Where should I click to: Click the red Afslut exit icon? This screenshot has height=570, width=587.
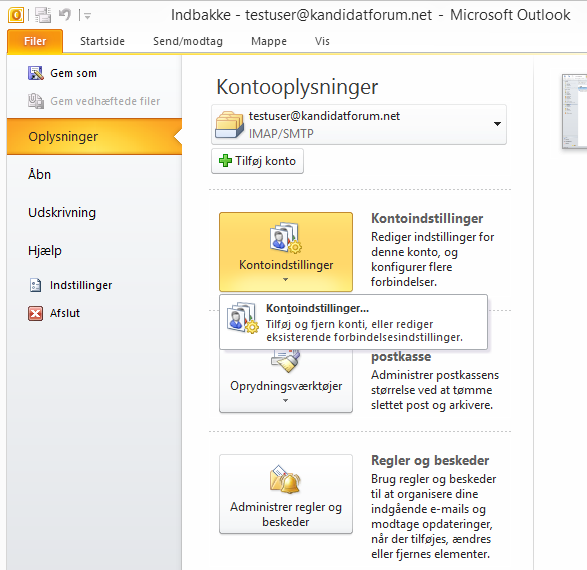[x=36, y=313]
